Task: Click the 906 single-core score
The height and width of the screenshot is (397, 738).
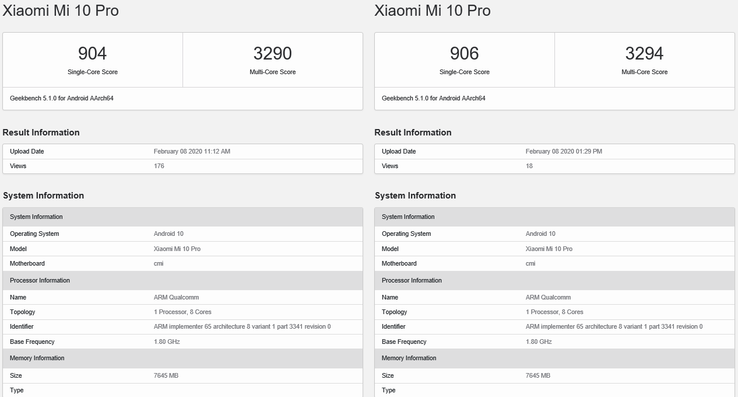Action: [x=464, y=53]
